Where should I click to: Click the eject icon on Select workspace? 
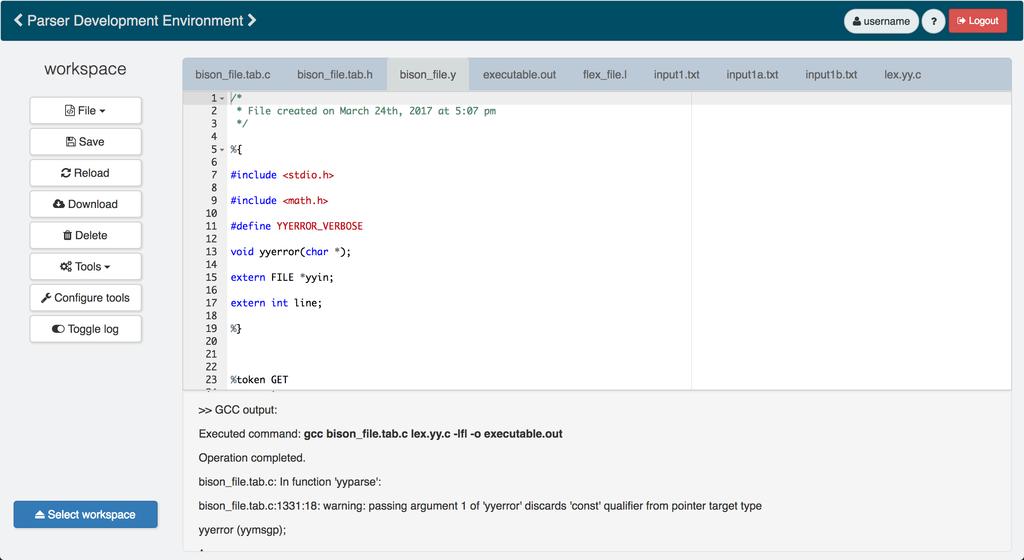tap(40, 514)
